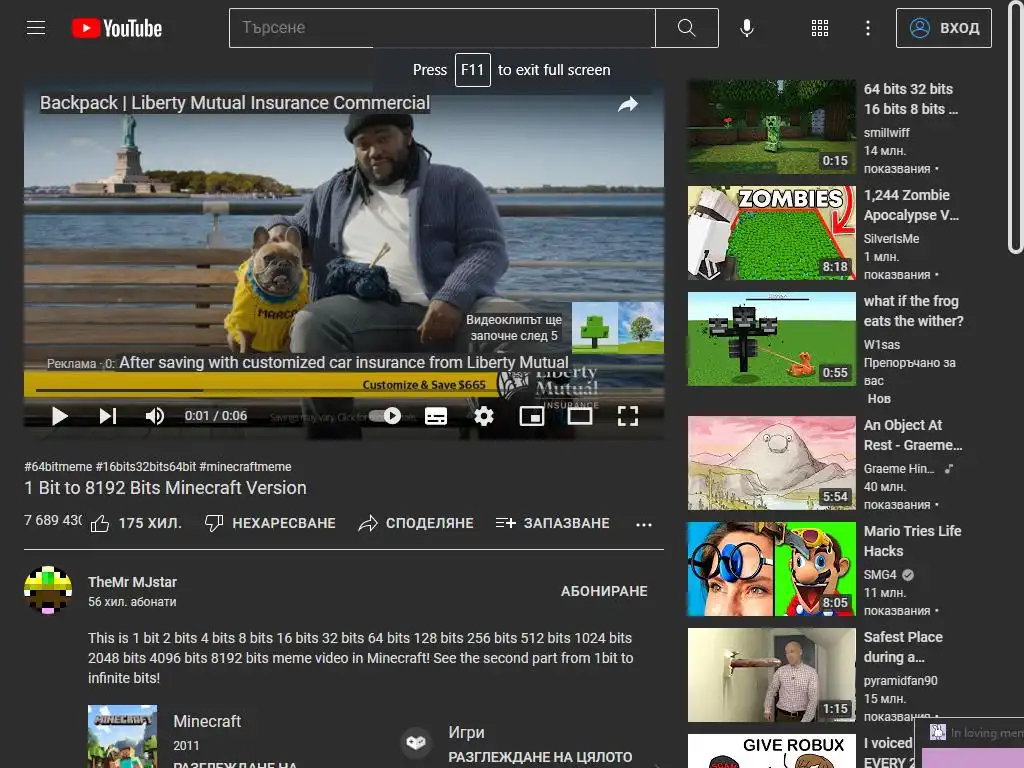Screen dimensions: 1024x768
Task: Like the video with 175 хил.
Action: point(136,523)
